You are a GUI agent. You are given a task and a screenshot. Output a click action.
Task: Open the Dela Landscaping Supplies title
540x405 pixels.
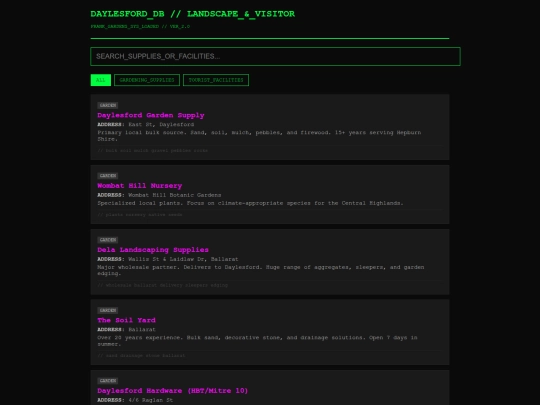[x=153, y=250]
